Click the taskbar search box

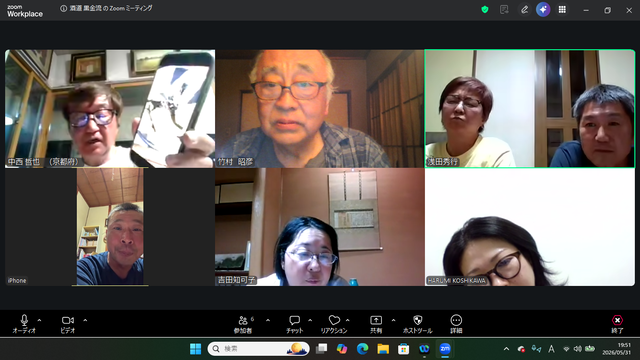(258, 349)
